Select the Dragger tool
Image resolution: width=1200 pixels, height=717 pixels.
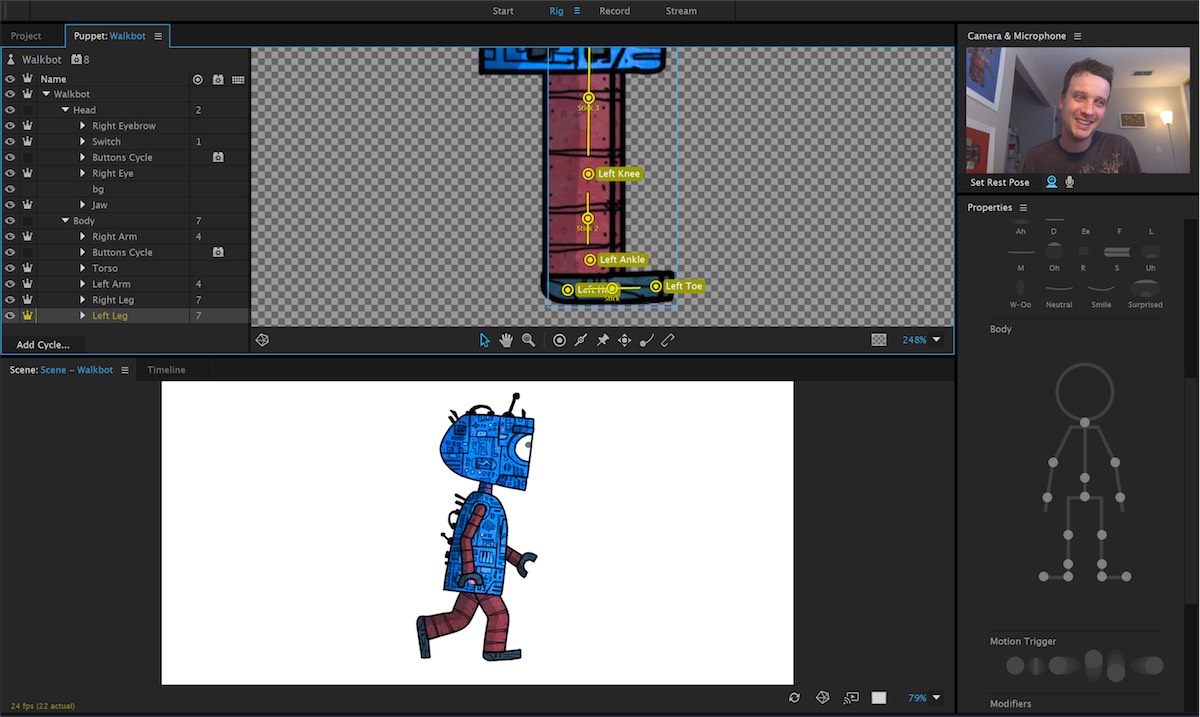(x=624, y=340)
